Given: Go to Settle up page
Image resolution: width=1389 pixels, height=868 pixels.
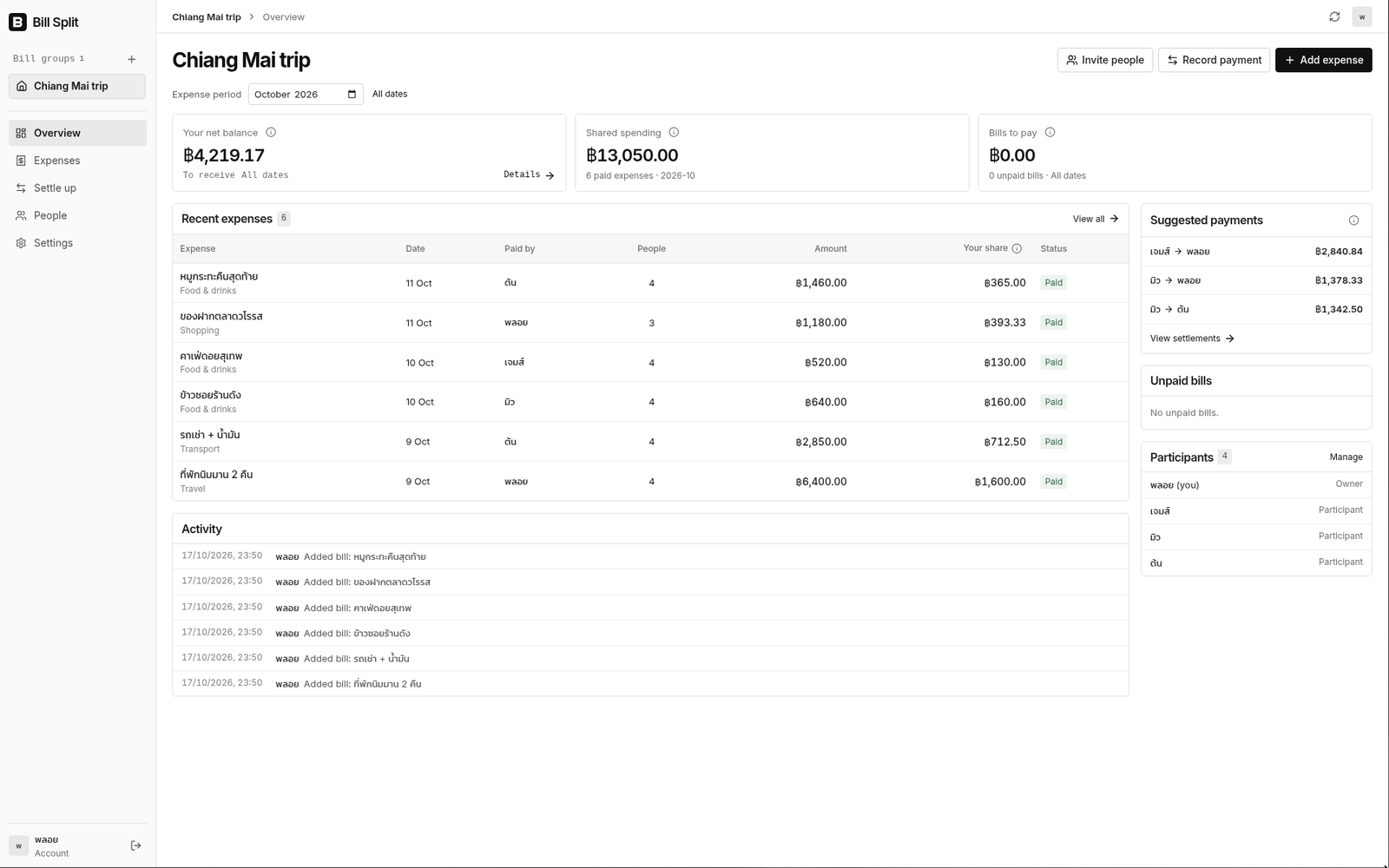Looking at the screenshot, I should (77, 188).
